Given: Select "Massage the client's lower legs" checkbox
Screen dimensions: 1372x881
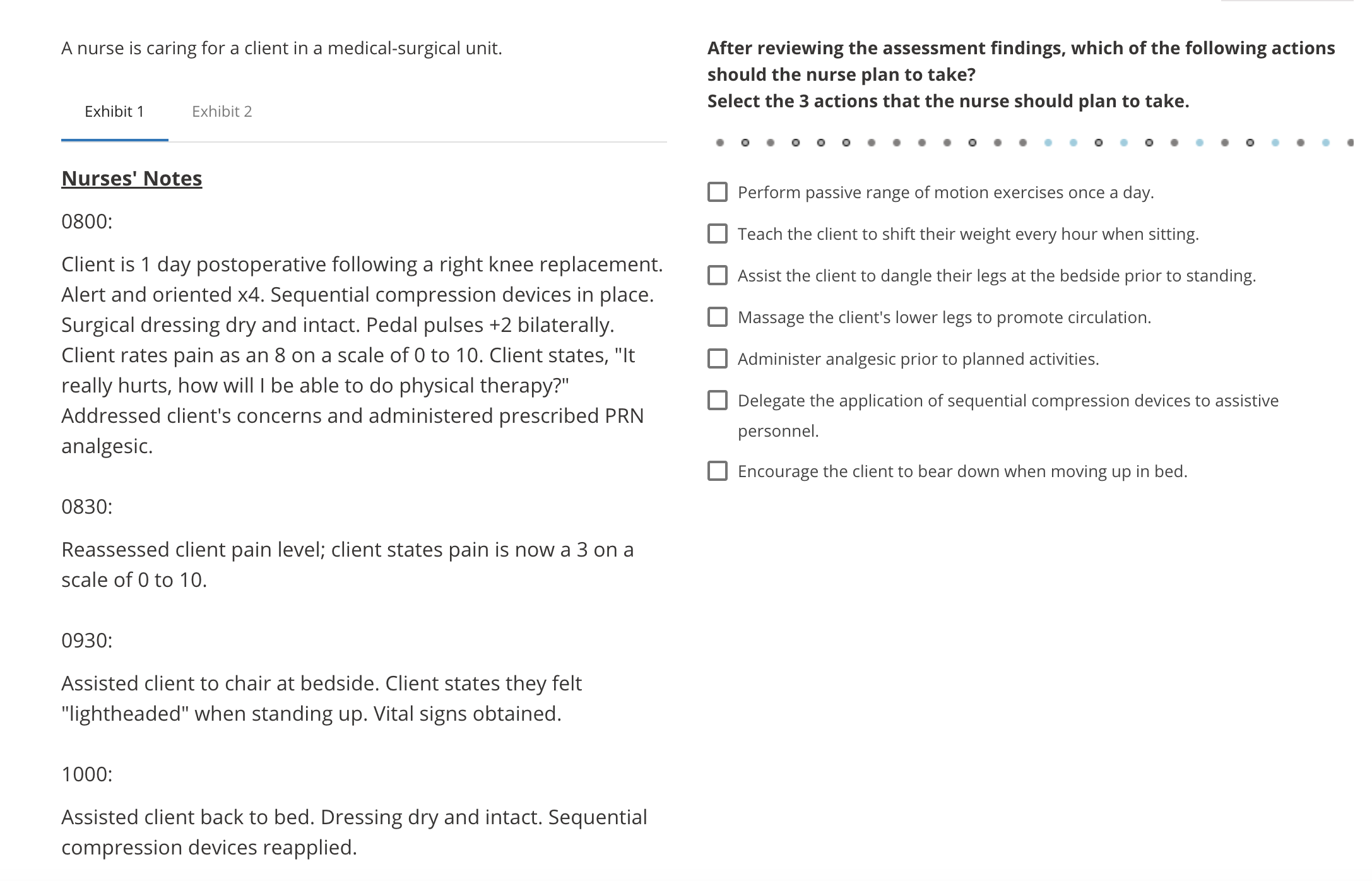Looking at the screenshot, I should pos(718,317).
